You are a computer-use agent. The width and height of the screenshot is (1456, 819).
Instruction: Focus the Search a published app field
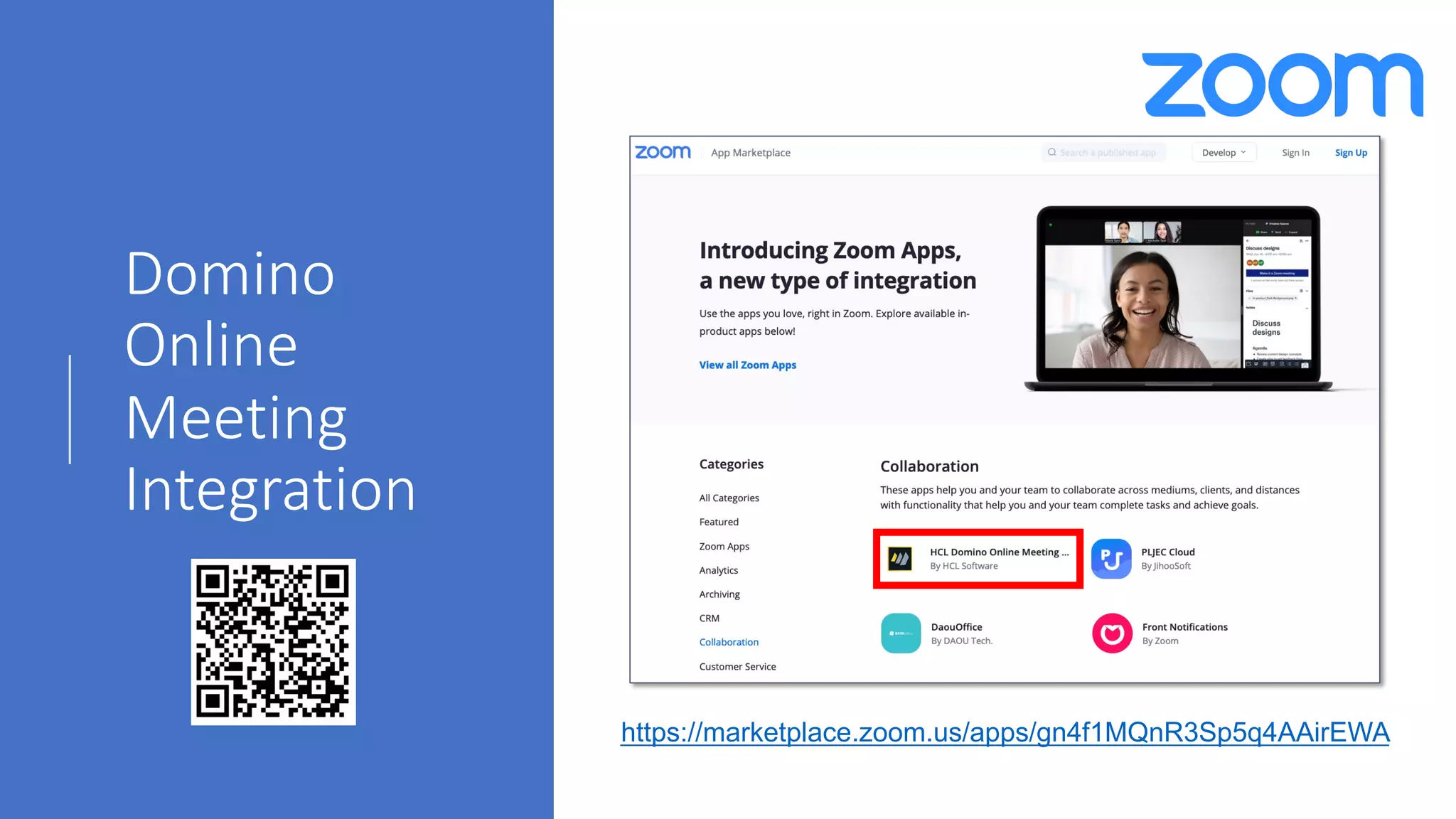[x=1103, y=152]
